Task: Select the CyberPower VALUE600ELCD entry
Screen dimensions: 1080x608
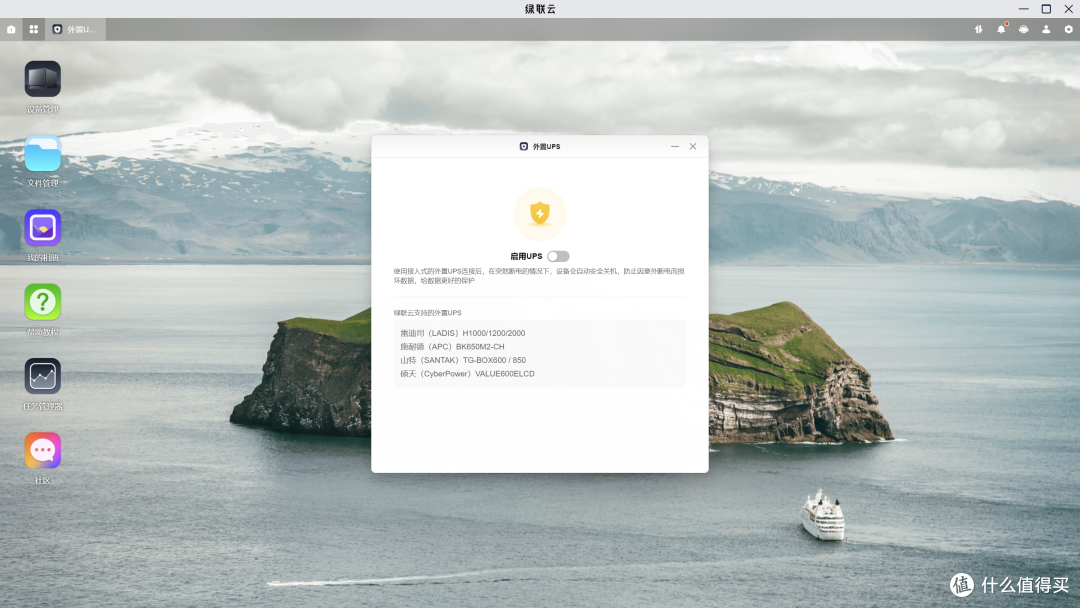Action: click(467, 374)
